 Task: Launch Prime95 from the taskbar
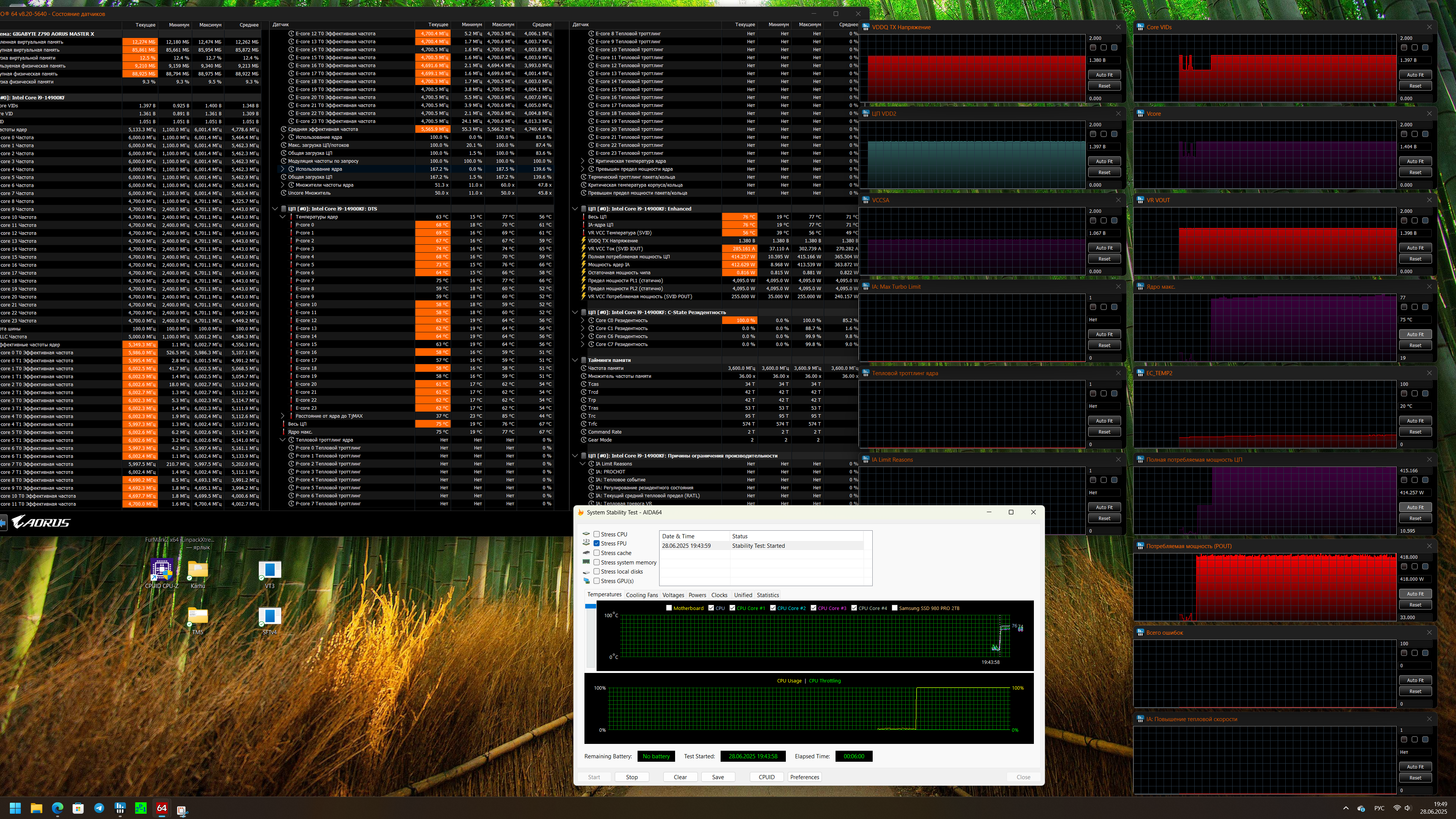(141, 808)
